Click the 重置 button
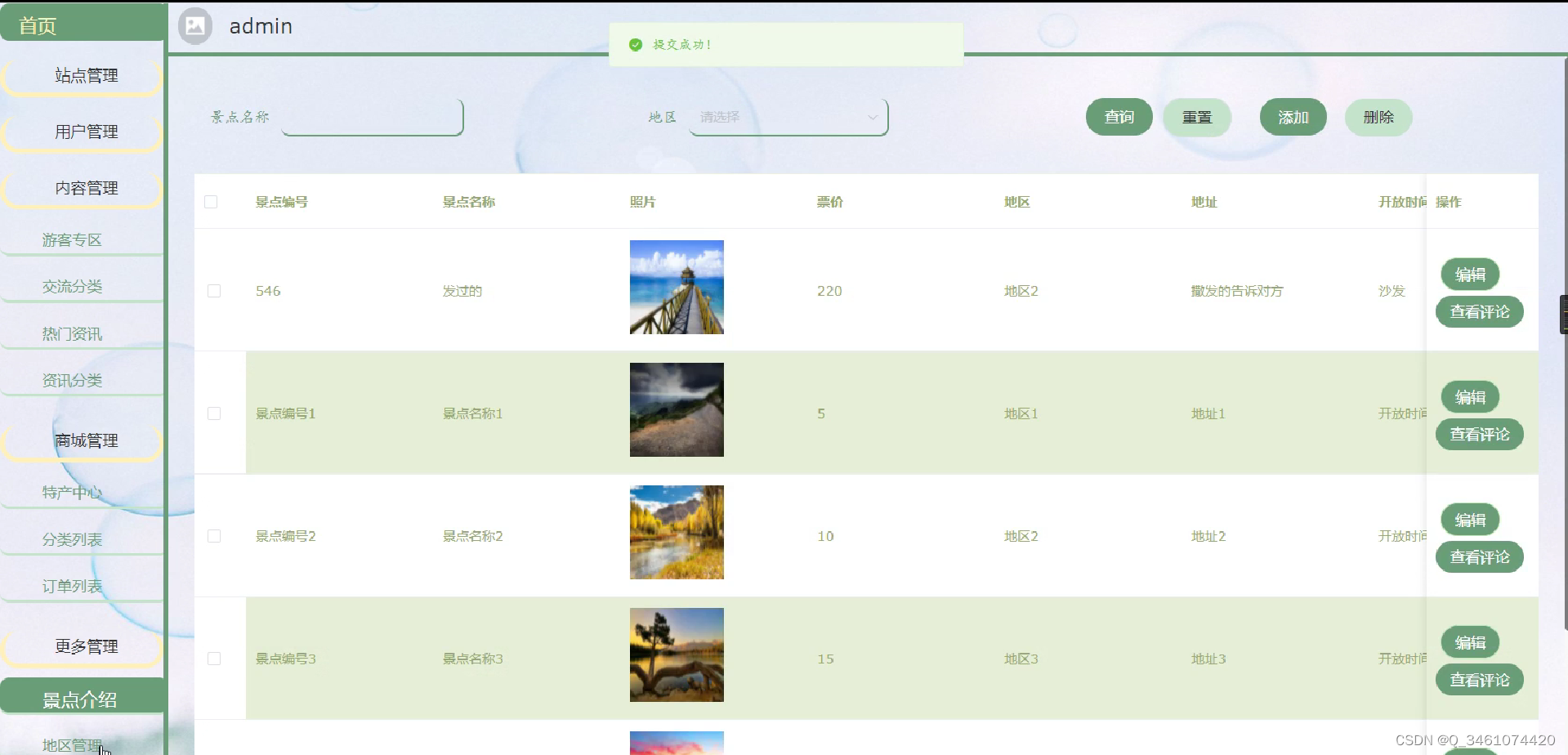The height and width of the screenshot is (755, 1568). pyautogui.click(x=1197, y=118)
